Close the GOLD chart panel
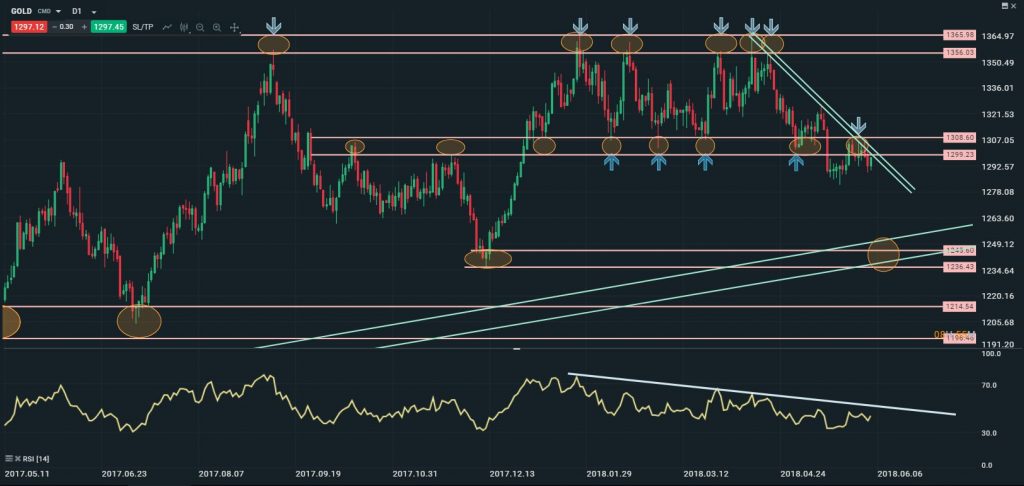1024x486 pixels. [1016, 5]
